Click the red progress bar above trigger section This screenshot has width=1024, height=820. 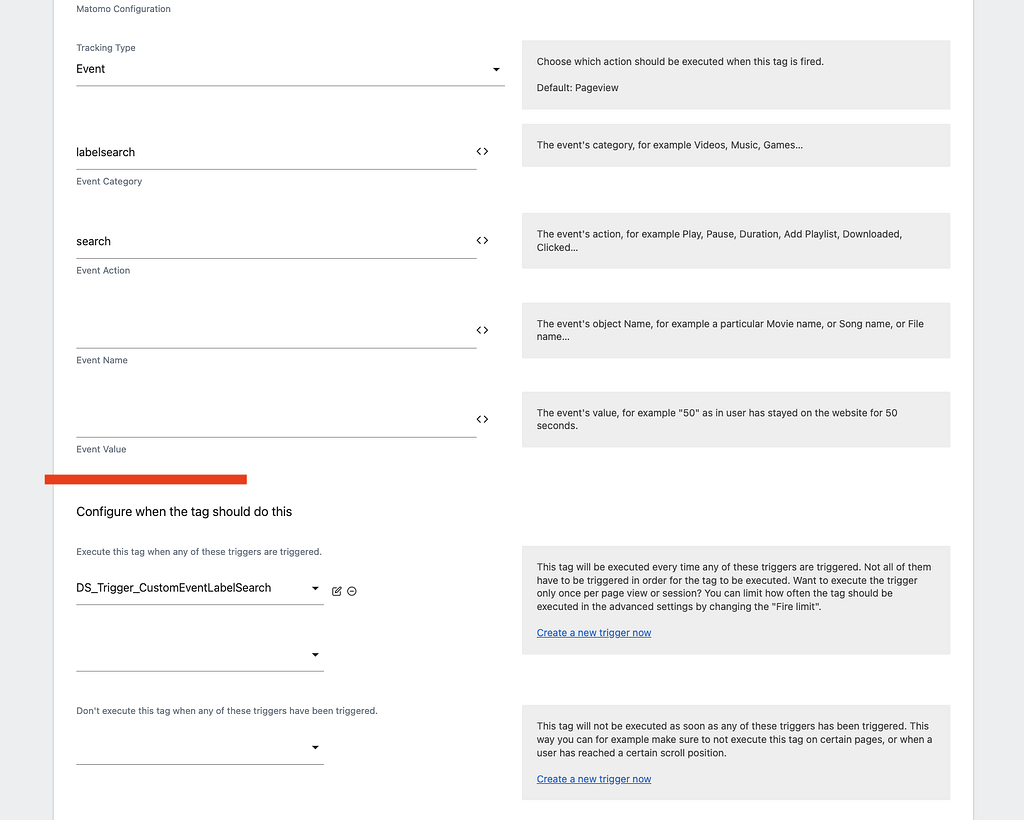144,479
